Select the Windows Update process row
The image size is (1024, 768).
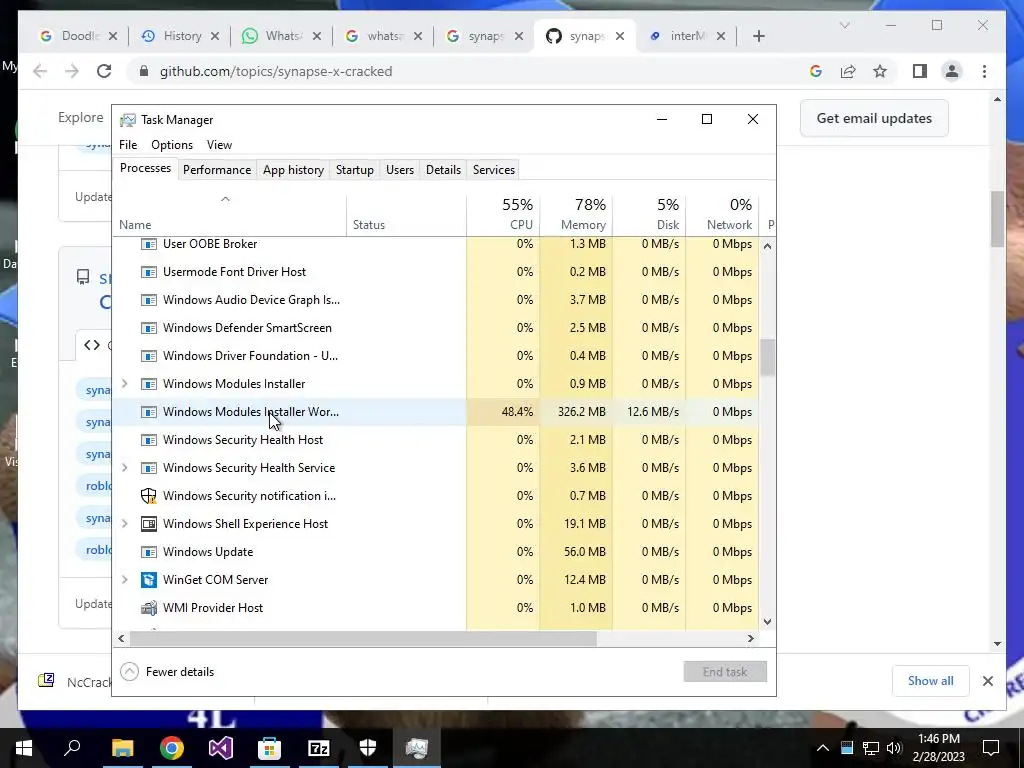click(x=435, y=552)
